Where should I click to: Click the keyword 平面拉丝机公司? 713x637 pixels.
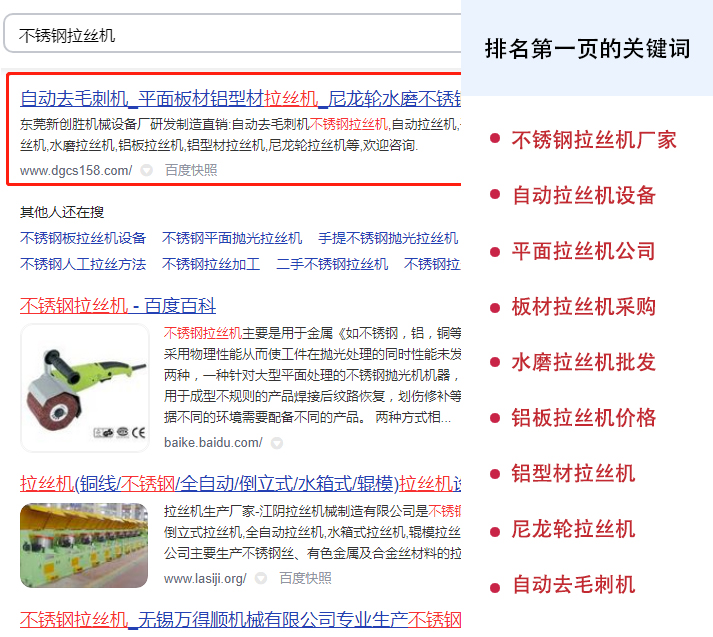[584, 251]
